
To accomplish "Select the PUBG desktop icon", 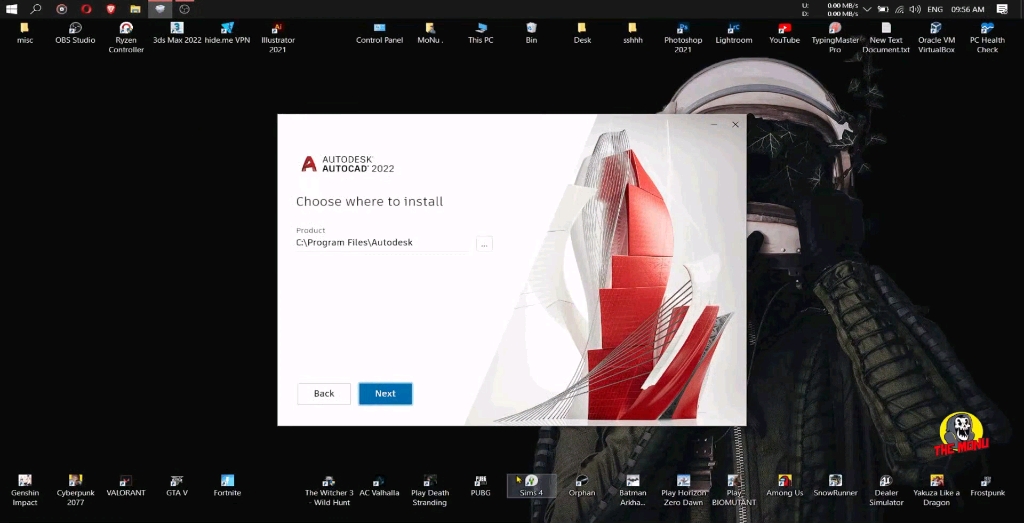I will pos(481,486).
